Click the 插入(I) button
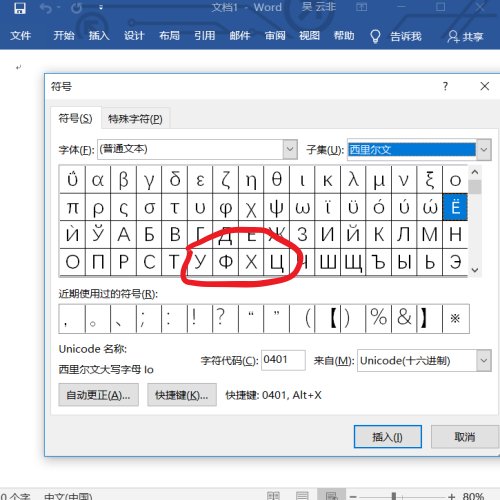 click(x=388, y=437)
